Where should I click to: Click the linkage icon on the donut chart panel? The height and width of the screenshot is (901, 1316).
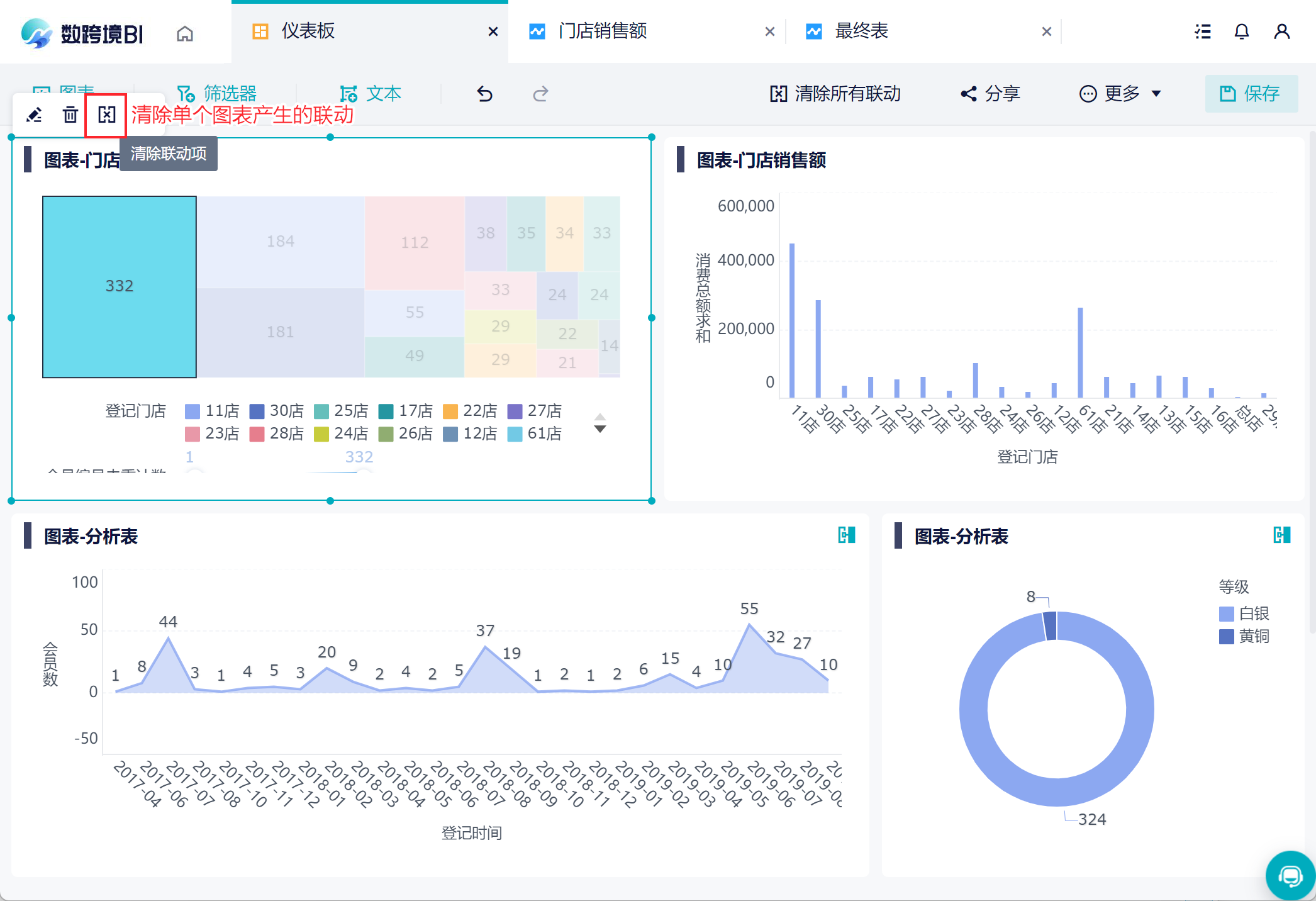click(1281, 535)
